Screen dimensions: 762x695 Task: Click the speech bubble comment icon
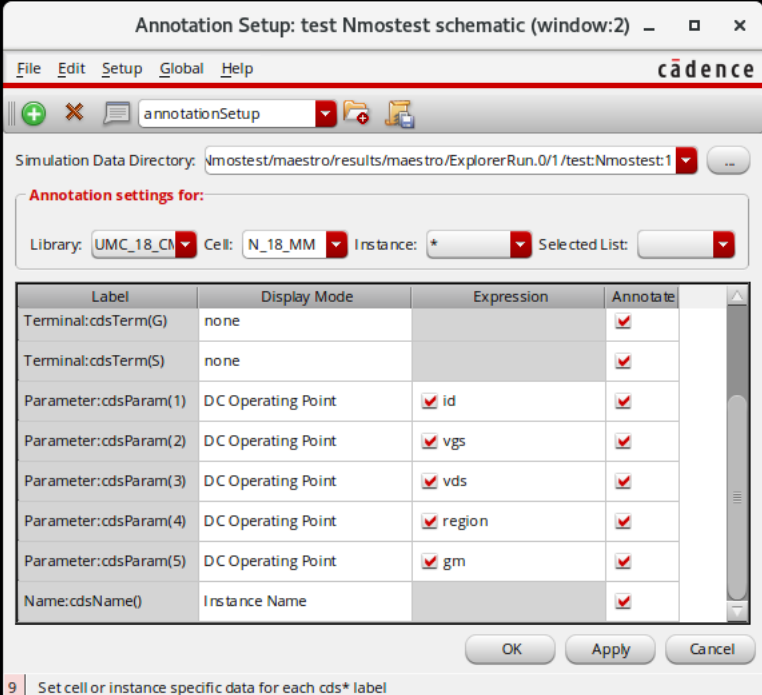click(117, 113)
